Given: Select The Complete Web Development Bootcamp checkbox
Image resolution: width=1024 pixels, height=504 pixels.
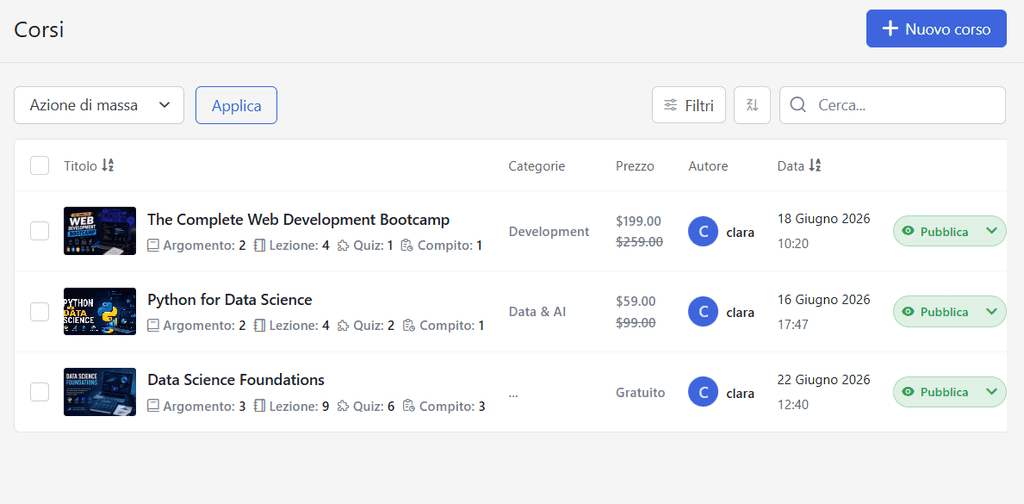Looking at the screenshot, I should [x=40, y=230].
